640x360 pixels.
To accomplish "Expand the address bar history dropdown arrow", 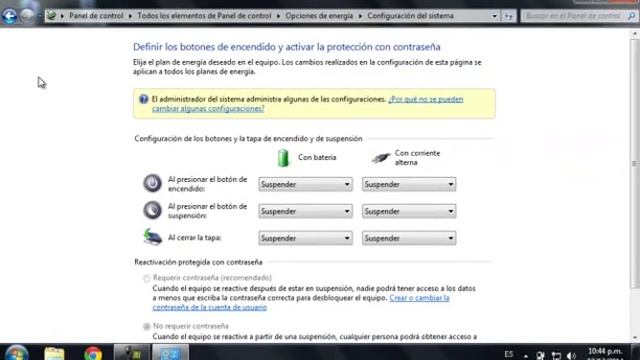I will click(x=494, y=16).
